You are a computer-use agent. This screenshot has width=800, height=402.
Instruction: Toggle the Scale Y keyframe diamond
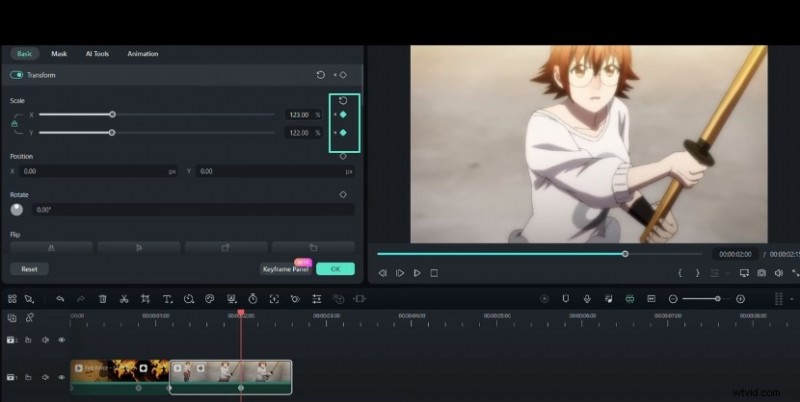click(343, 133)
